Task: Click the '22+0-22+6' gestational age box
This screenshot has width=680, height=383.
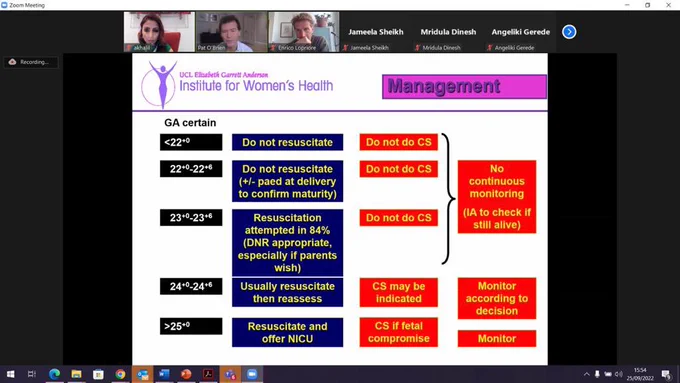Action: (191, 169)
